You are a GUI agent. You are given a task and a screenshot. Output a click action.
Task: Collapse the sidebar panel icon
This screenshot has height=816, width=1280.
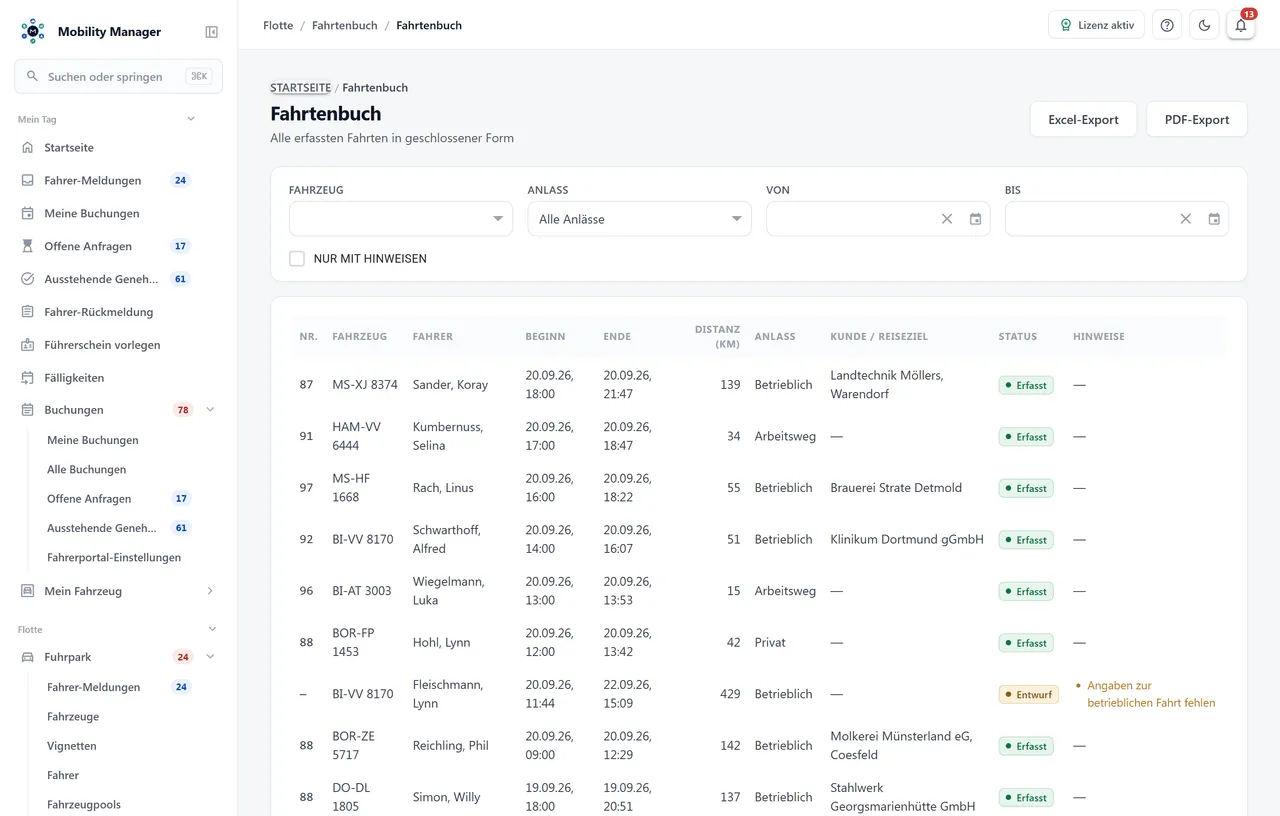click(211, 32)
